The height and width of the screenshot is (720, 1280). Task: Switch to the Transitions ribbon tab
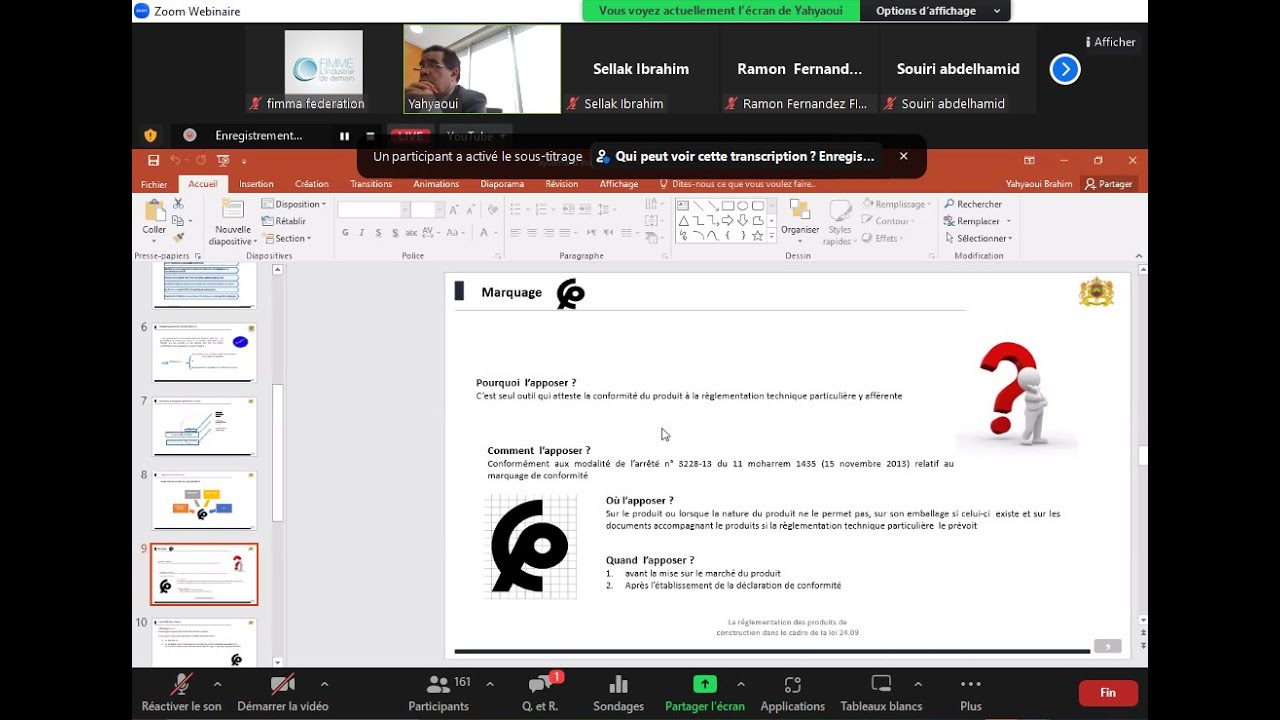371,184
